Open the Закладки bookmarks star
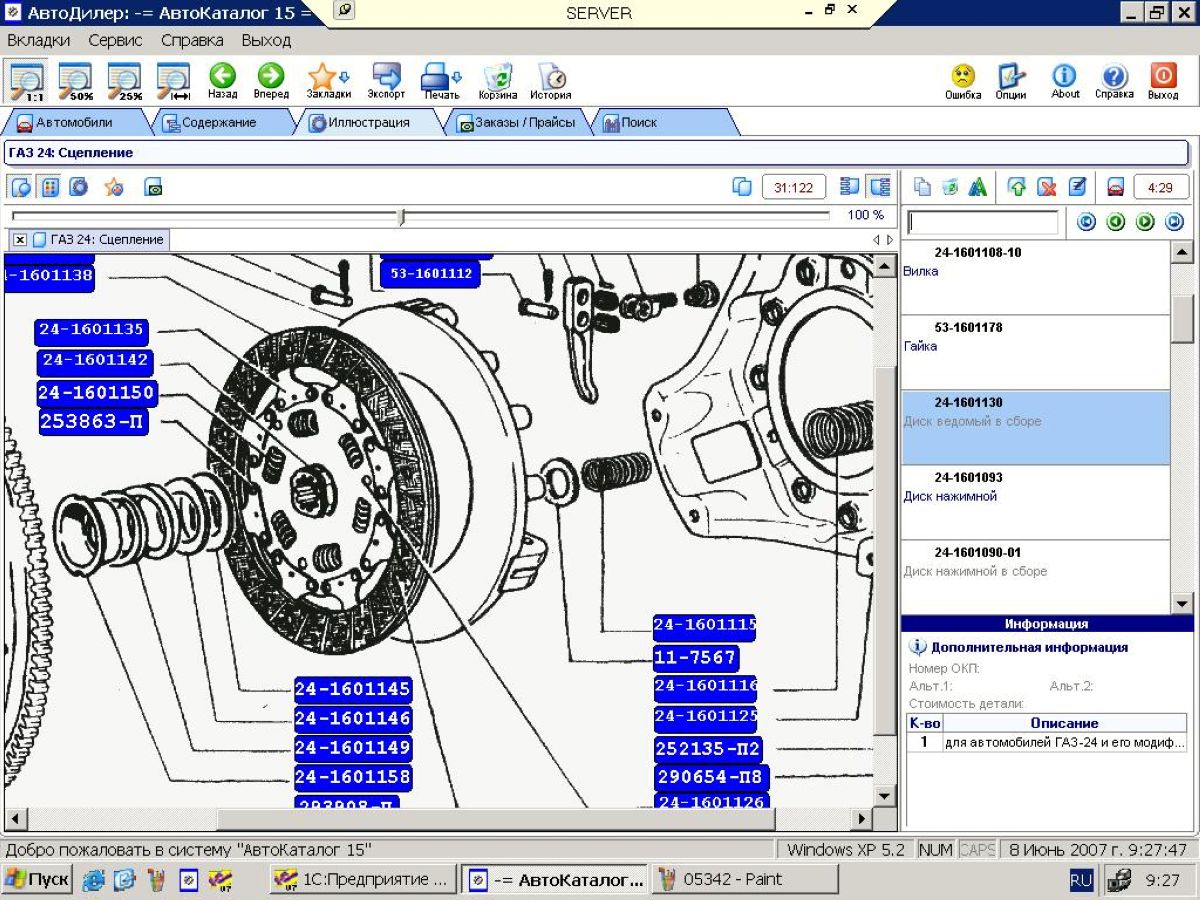 click(328, 81)
